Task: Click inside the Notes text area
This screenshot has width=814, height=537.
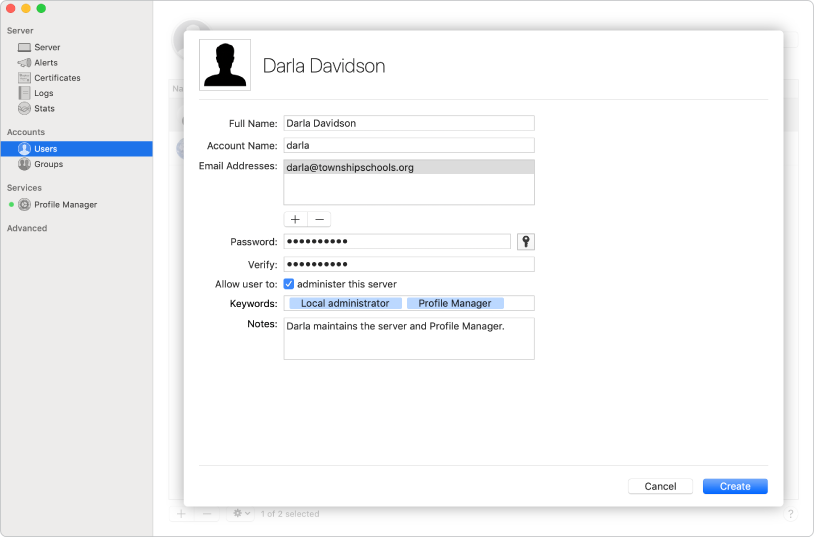Action: 409,339
